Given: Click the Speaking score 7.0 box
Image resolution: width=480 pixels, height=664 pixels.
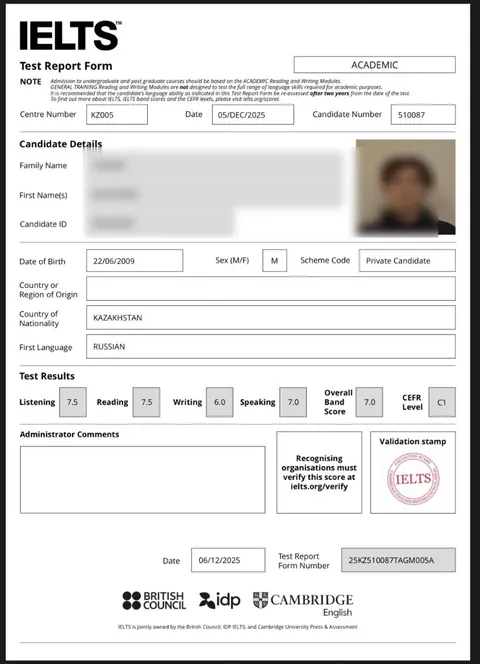Looking at the screenshot, I should click(x=293, y=402).
